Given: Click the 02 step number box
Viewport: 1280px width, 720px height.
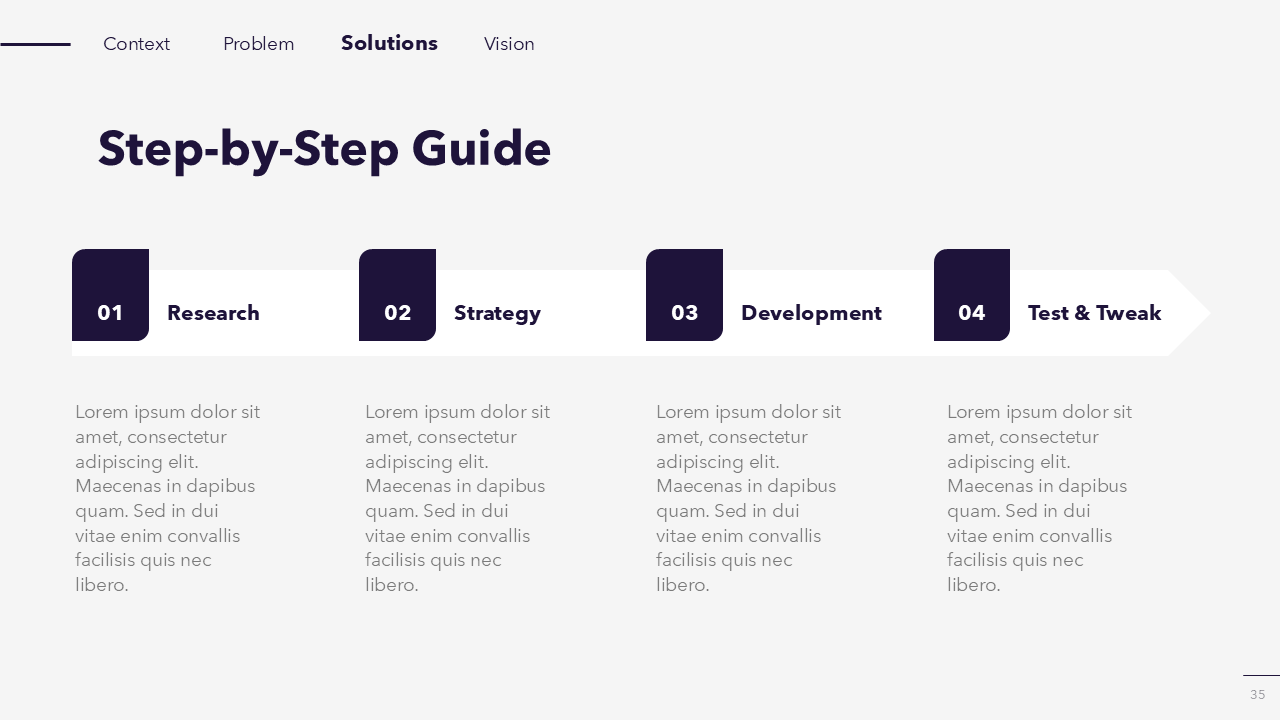Looking at the screenshot, I should coord(397,296).
